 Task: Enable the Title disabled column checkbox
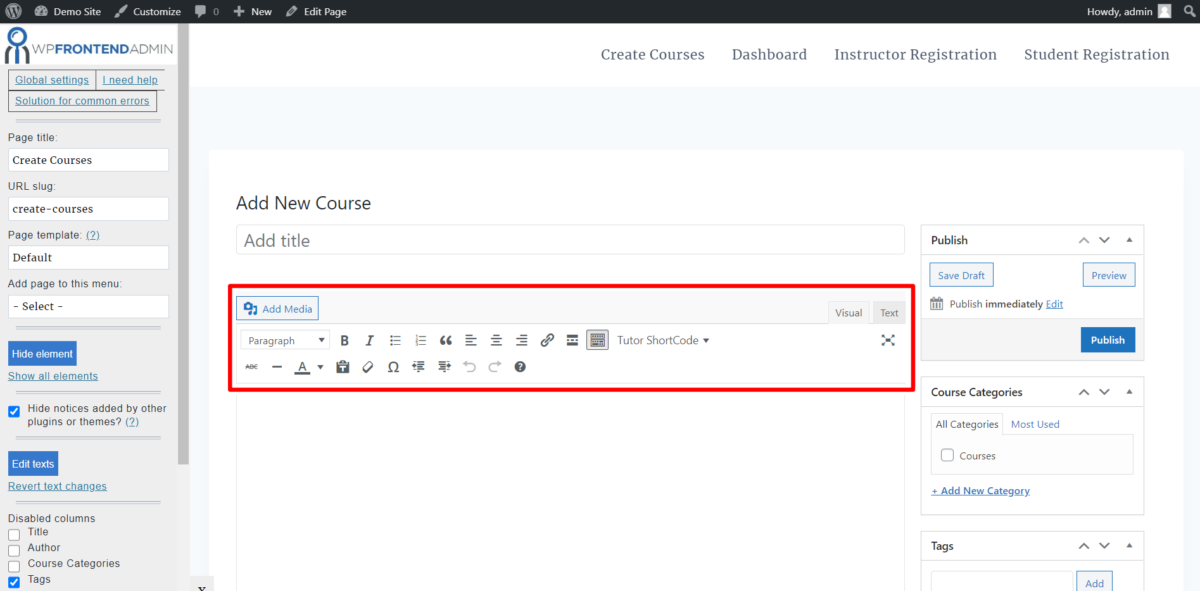click(x=16, y=532)
